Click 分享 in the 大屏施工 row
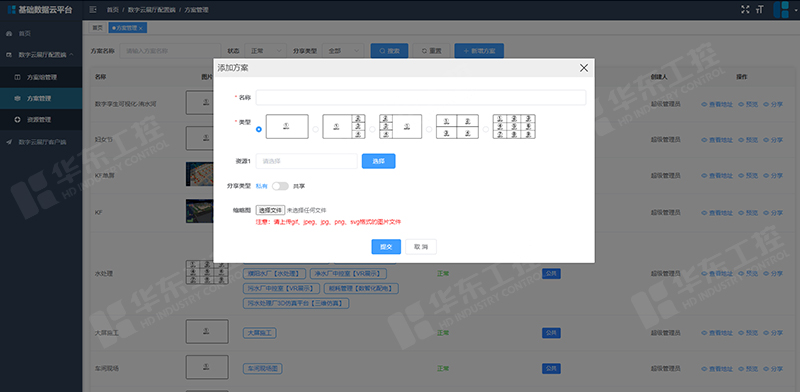Screen dimensions: 800x392 click(x=773, y=333)
